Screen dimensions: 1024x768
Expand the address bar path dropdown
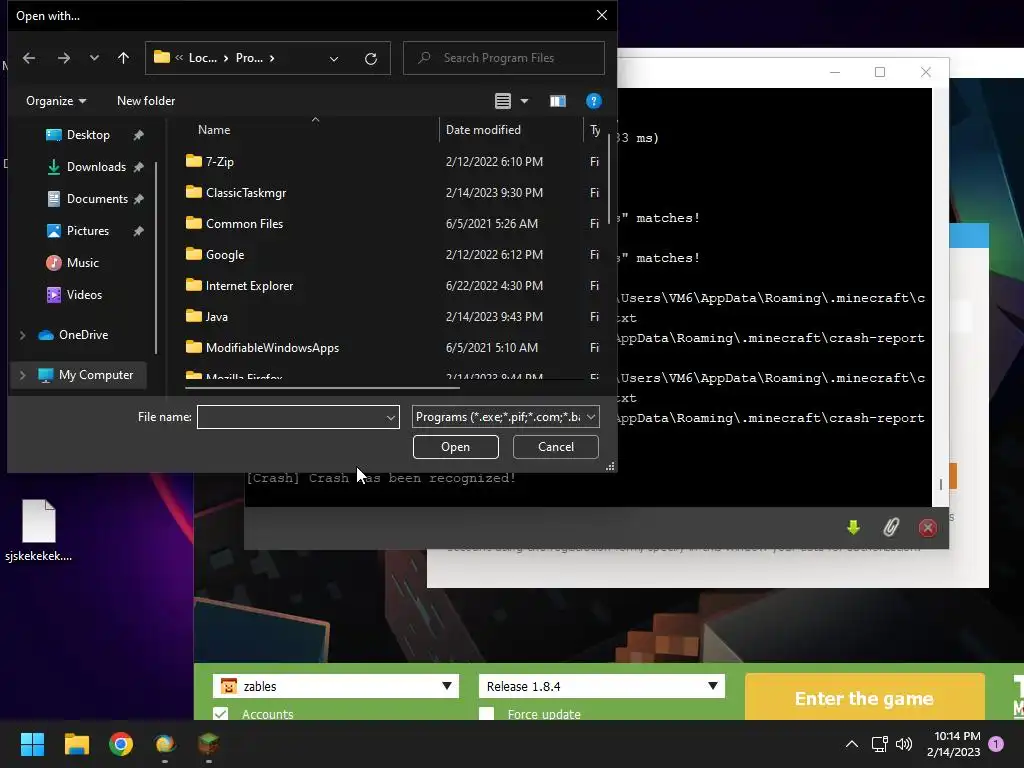pos(334,59)
